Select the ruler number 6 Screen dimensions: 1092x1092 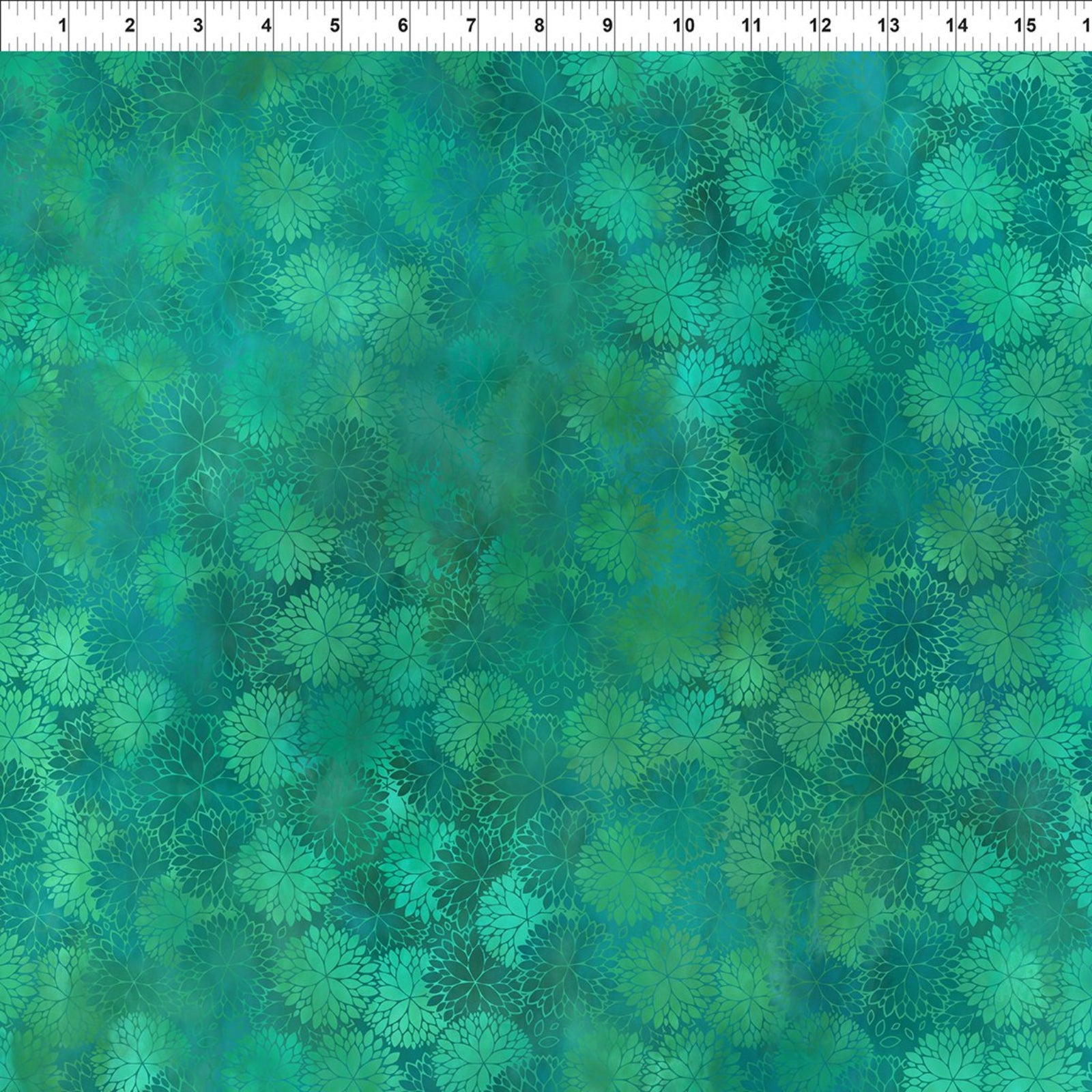[x=403, y=26]
